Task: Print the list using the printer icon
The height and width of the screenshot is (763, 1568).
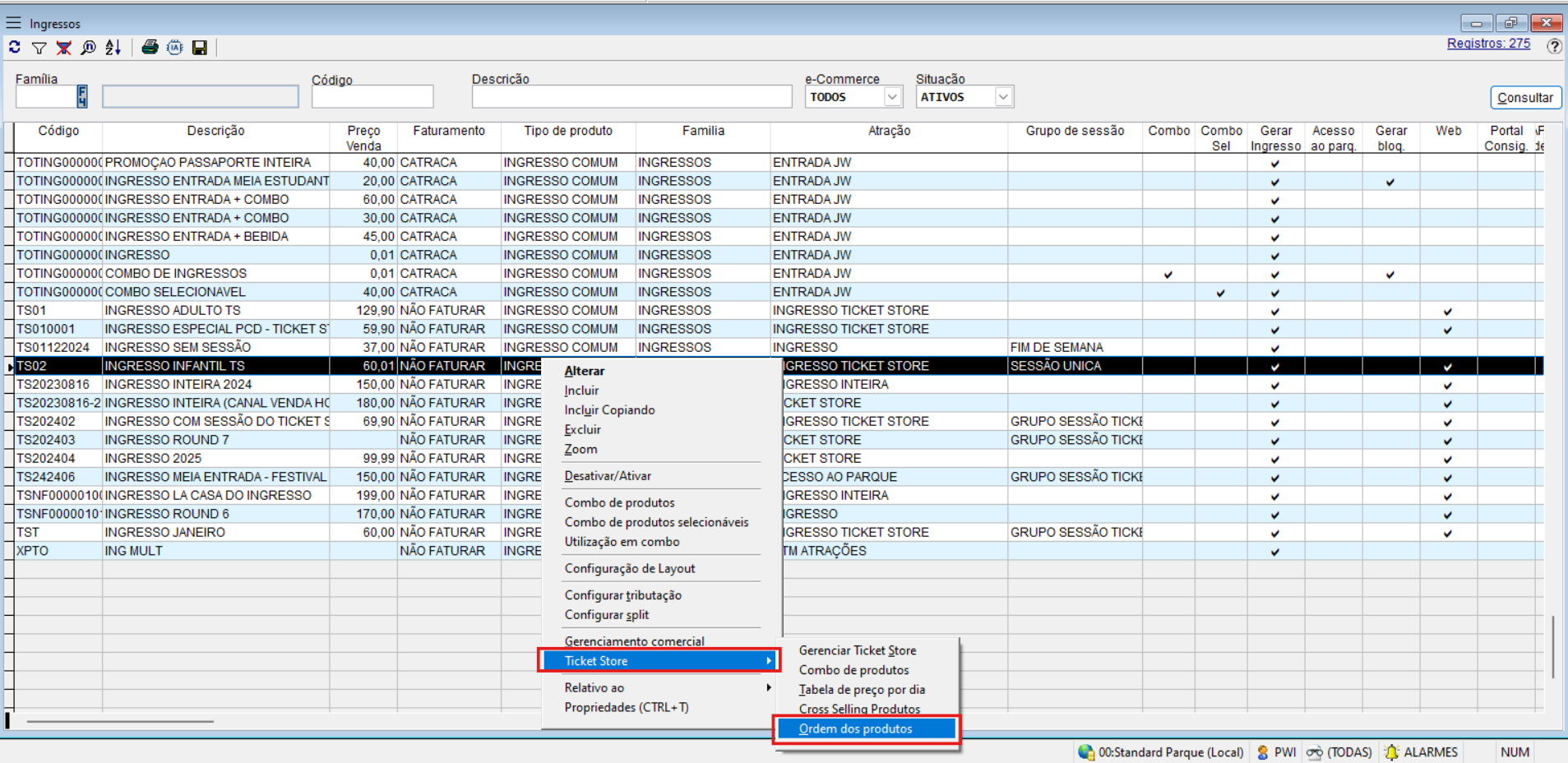Action: [150, 48]
